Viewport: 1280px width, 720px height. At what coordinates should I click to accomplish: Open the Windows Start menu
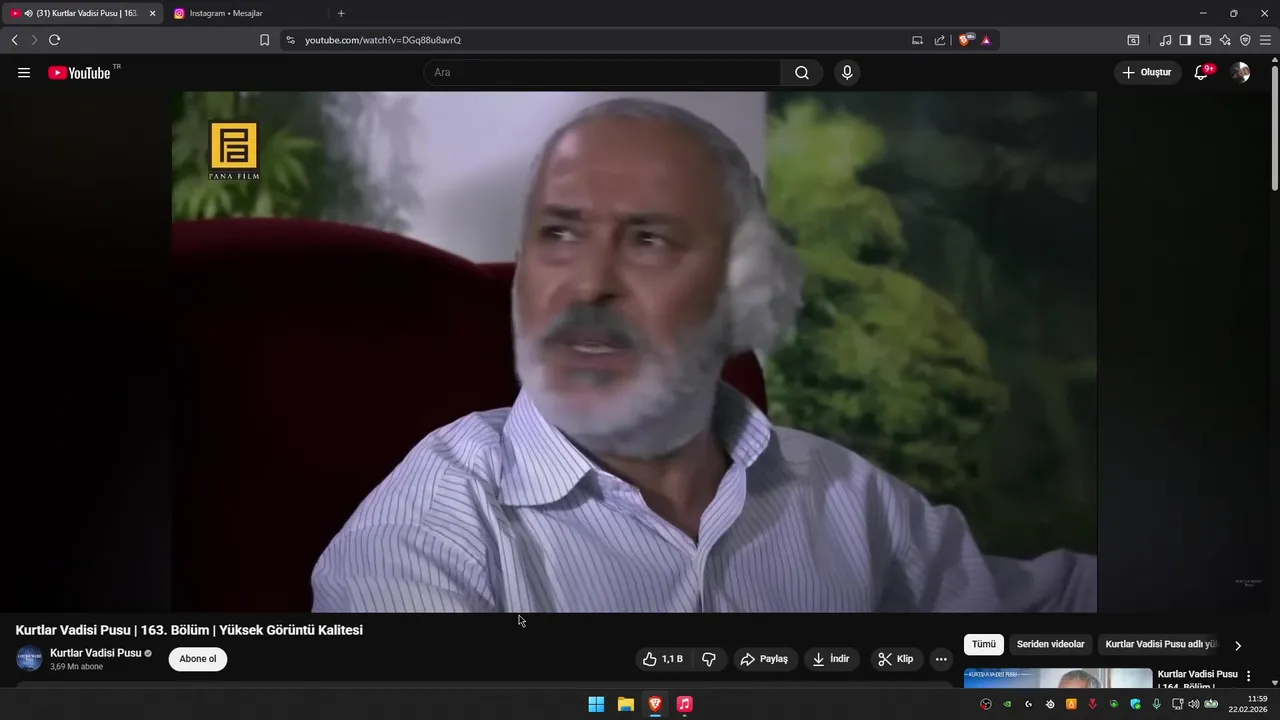[x=596, y=704]
